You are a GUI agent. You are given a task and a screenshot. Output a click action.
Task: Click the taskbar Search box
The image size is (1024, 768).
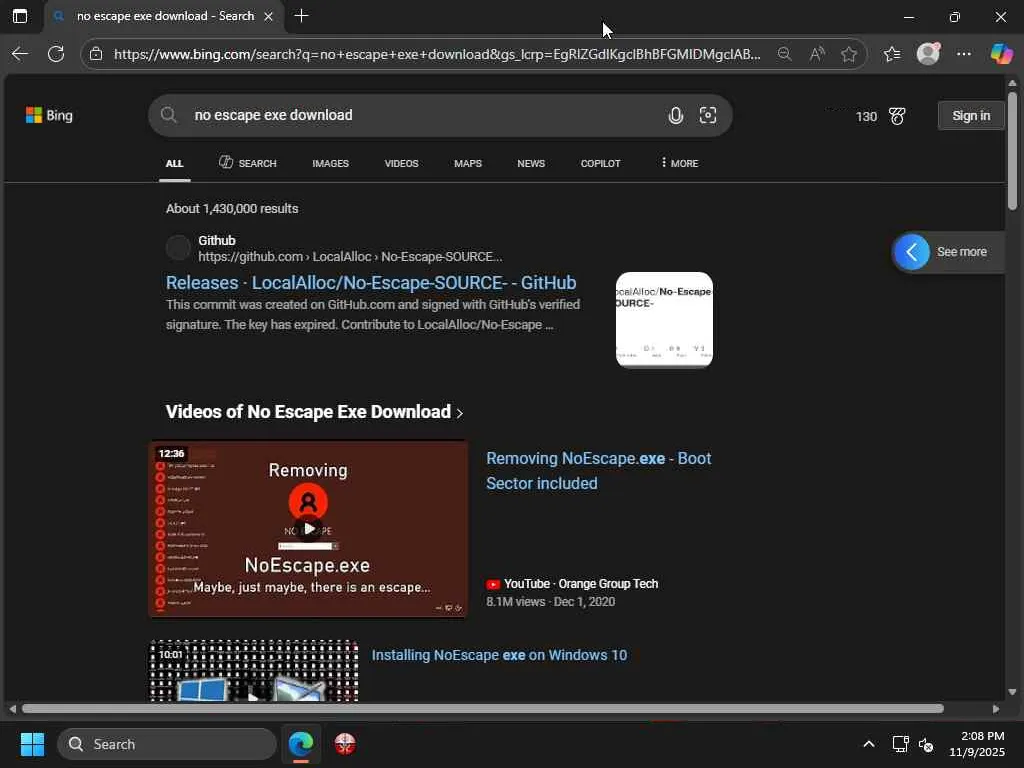[167, 744]
